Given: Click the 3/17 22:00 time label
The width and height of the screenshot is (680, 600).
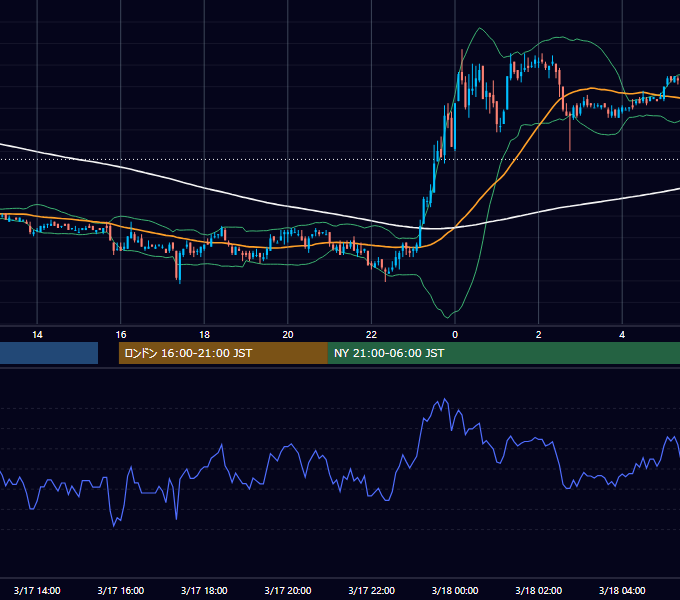Looking at the screenshot, I should coord(372,590).
